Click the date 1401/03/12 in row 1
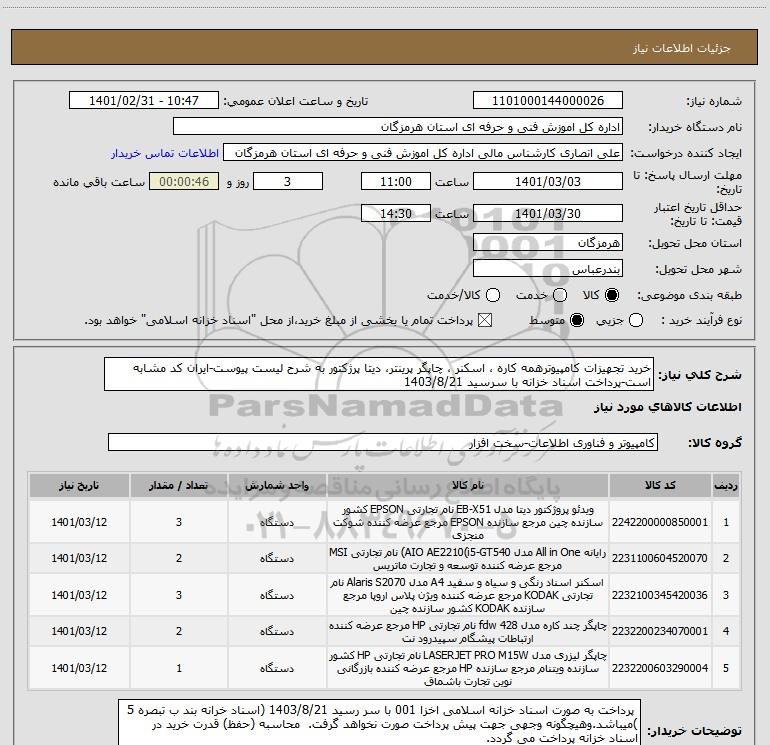Viewport: 770px width, 745px height. [x=79, y=522]
